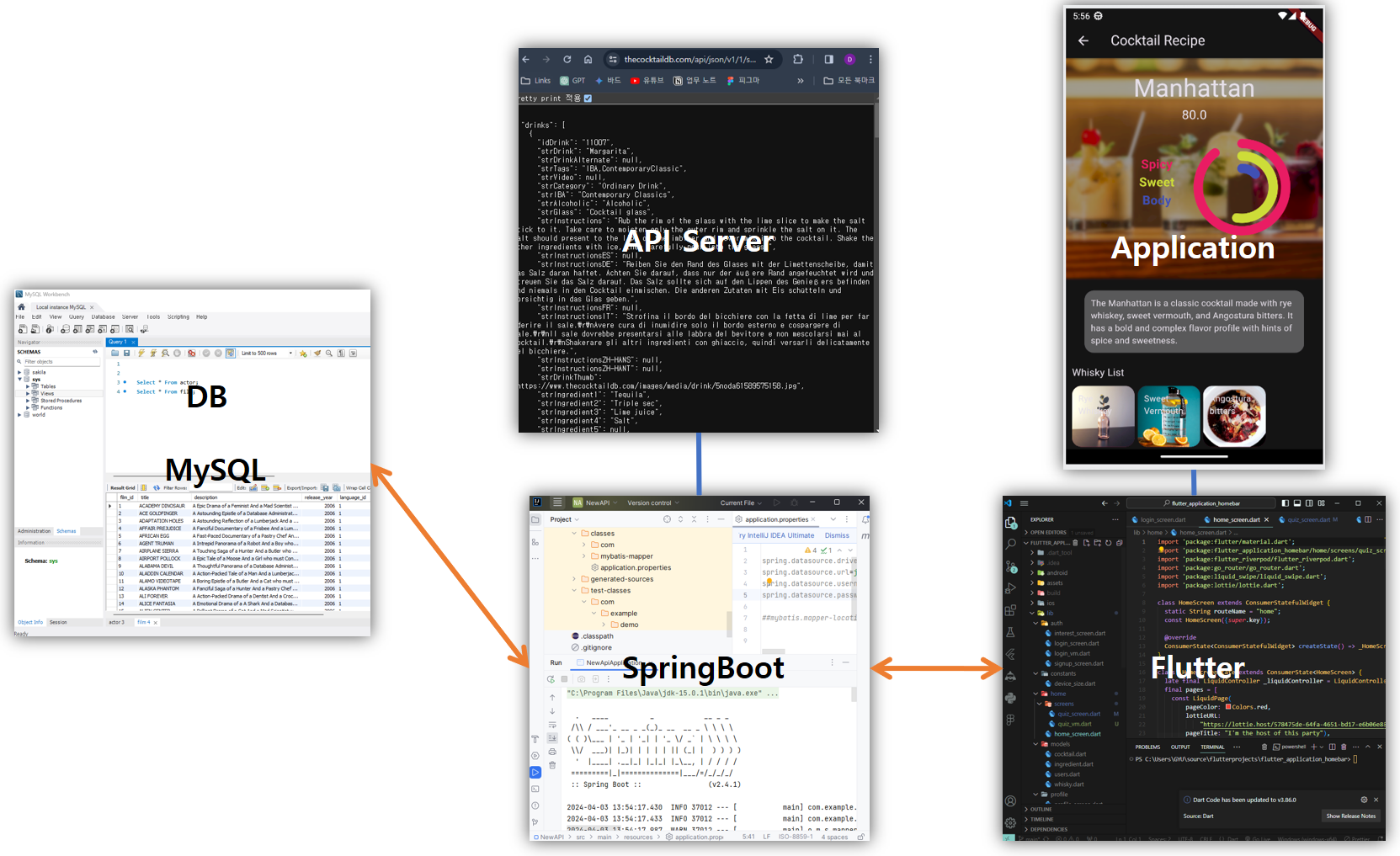
Task: Open the Run tool window tab in IntelliJ
Action: pyautogui.click(x=556, y=662)
